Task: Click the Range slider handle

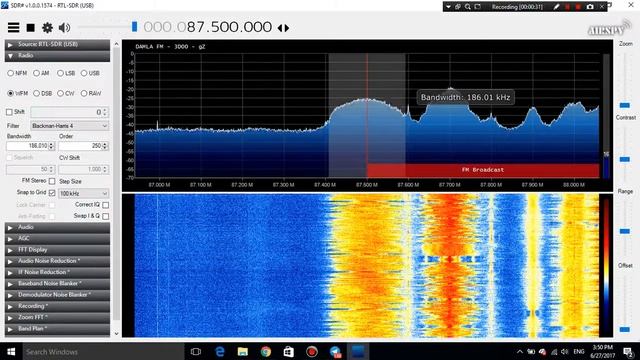Action: [624, 231]
